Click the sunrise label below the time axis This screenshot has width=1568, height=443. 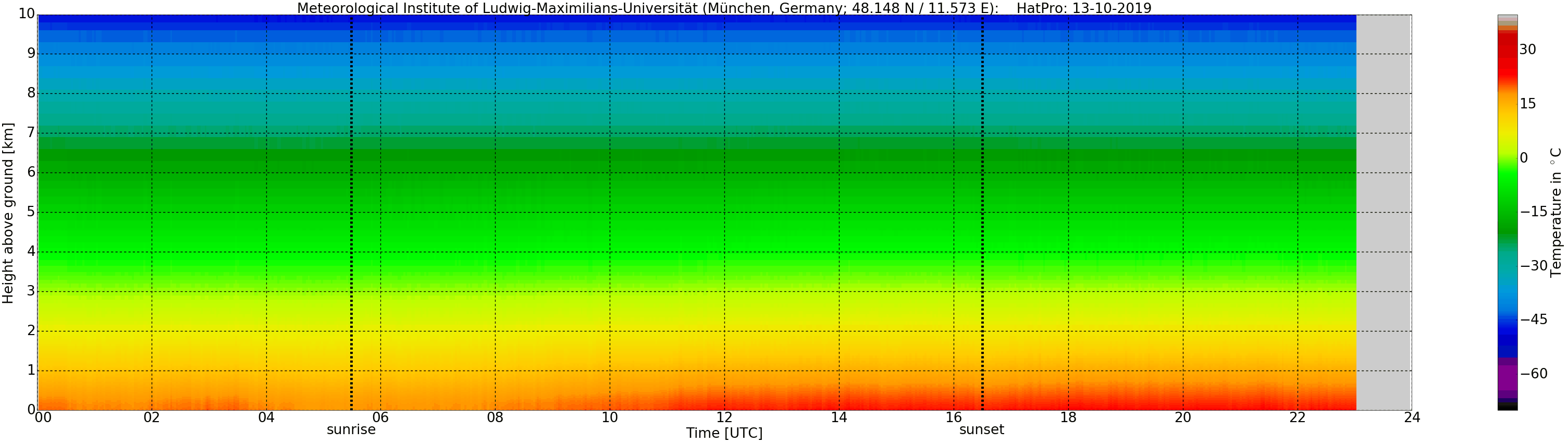click(351, 429)
